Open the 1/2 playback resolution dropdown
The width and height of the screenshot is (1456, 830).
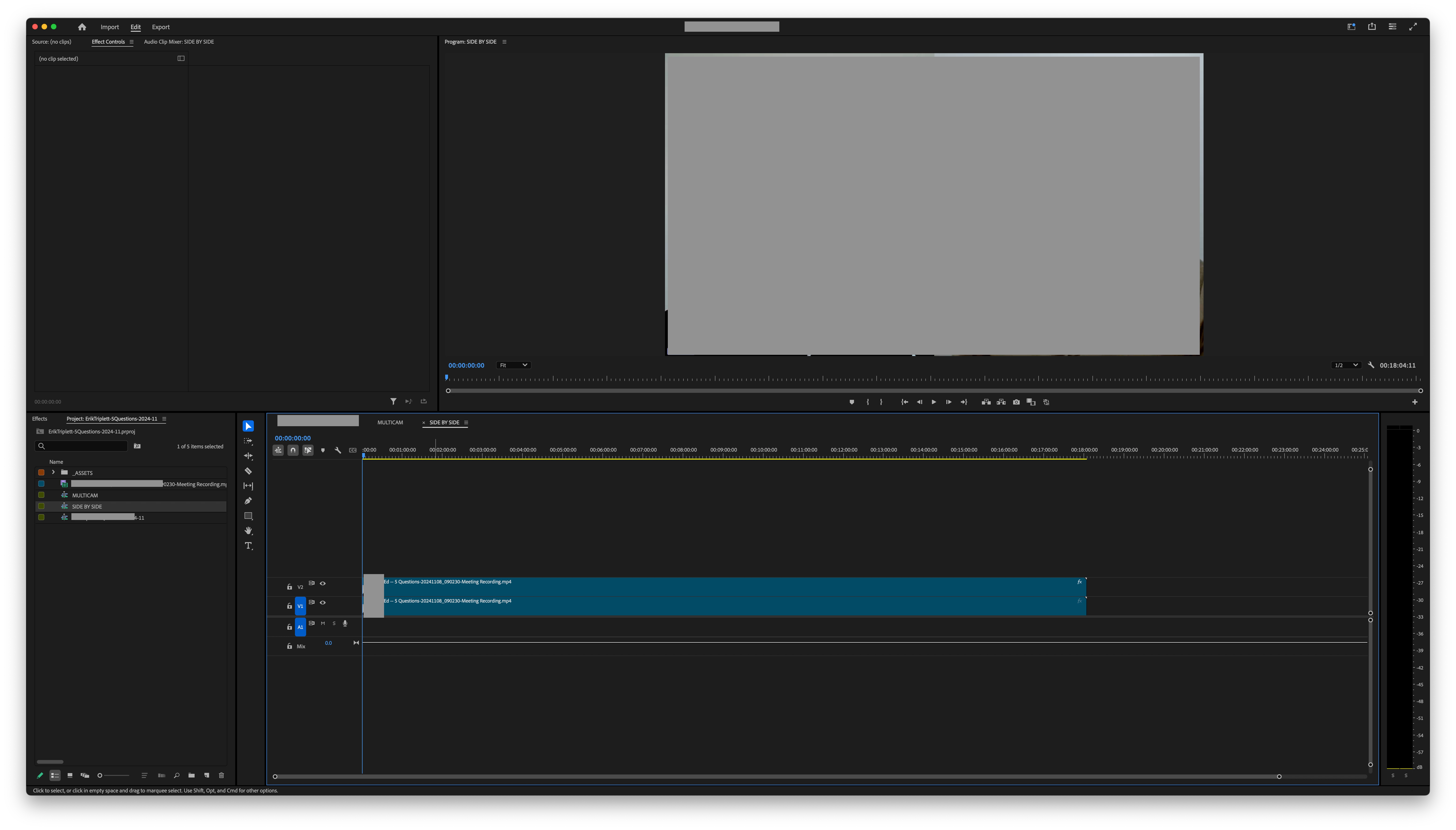pos(1346,365)
